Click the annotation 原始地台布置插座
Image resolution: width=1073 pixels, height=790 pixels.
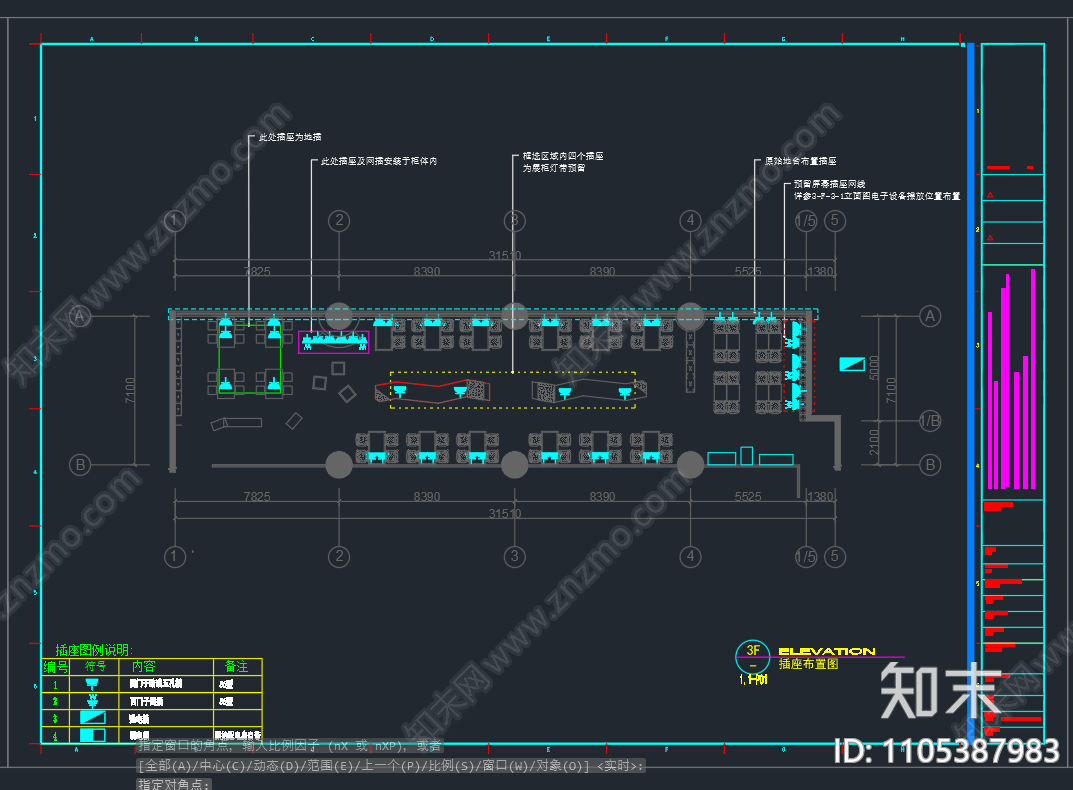click(801, 161)
